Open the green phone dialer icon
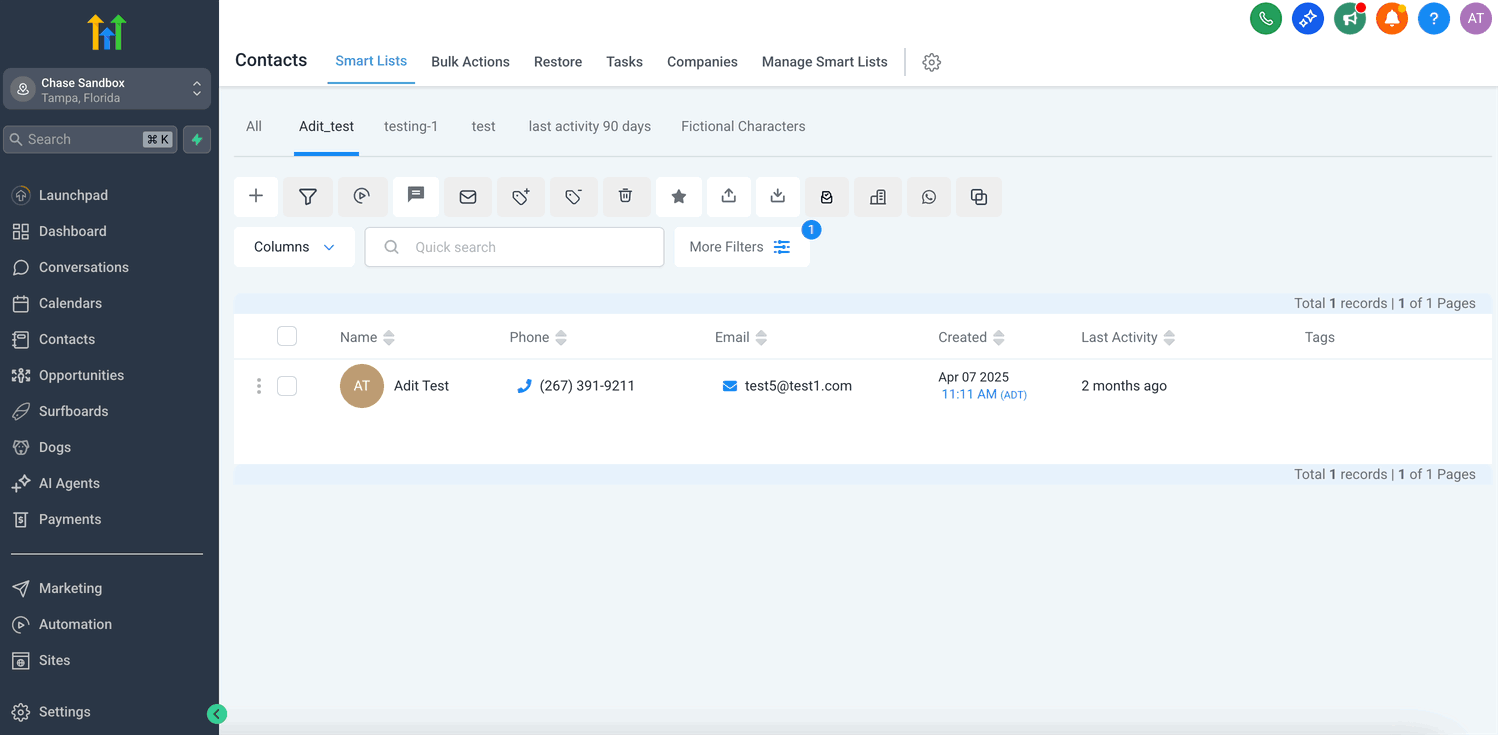Screen dimensions: 1498x735 pyautogui.click(x=1266, y=18)
